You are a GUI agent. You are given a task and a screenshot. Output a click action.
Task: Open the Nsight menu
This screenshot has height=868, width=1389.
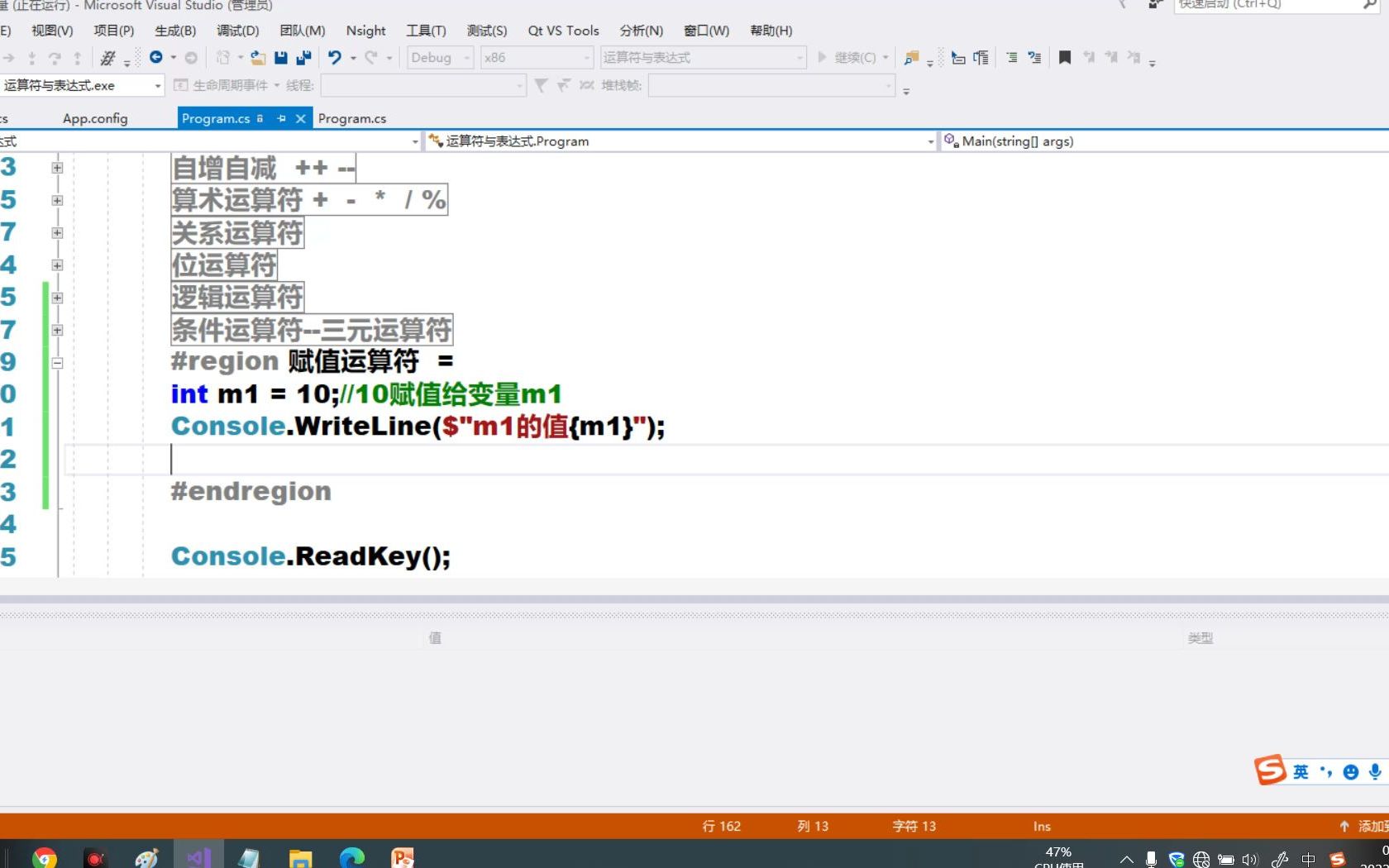pos(365,31)
